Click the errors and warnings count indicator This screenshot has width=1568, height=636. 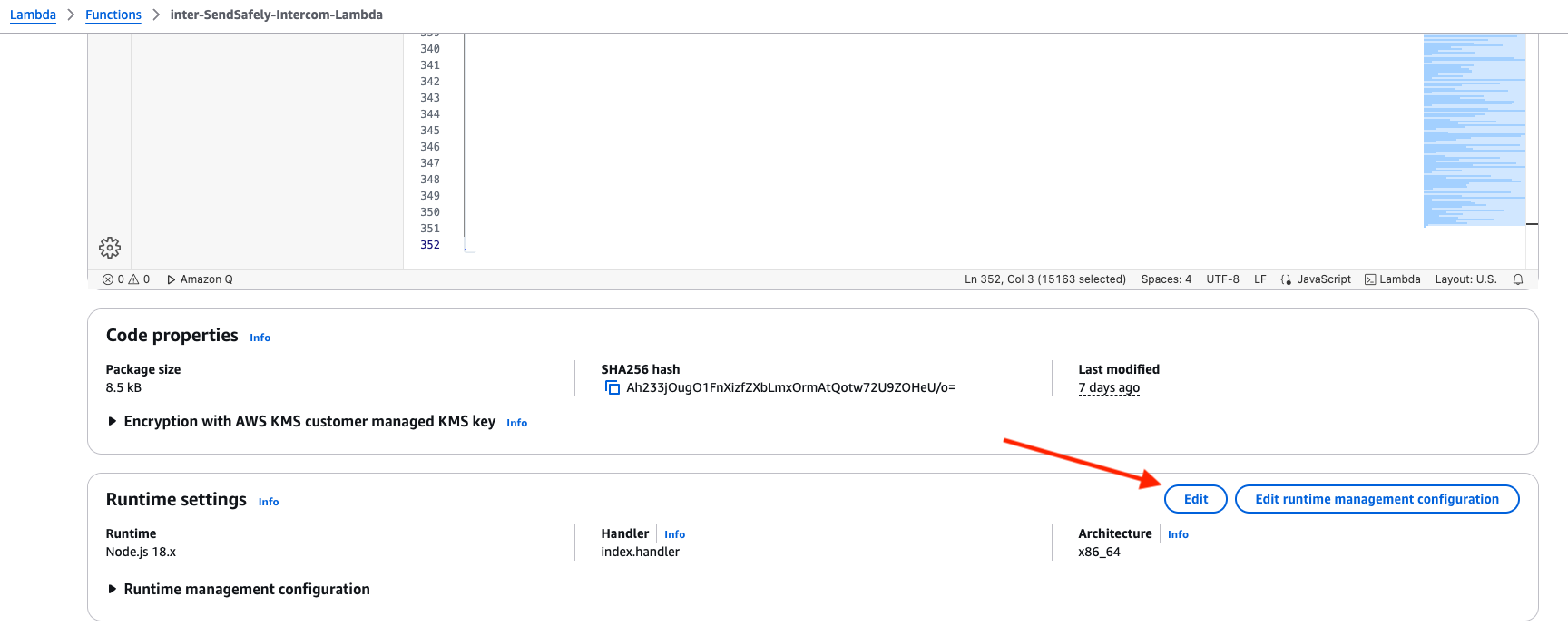tap(126, 279)
